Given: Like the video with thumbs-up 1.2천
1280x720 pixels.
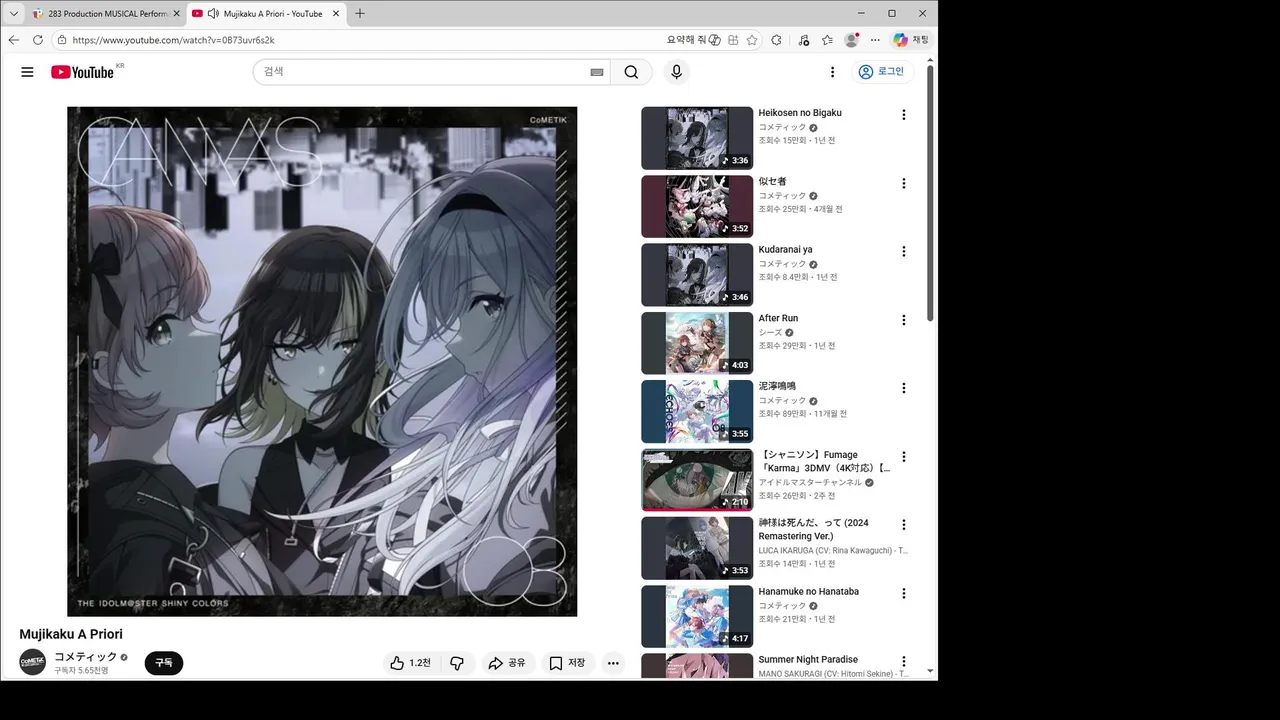Looking at the screenshot, I should 410,663.
